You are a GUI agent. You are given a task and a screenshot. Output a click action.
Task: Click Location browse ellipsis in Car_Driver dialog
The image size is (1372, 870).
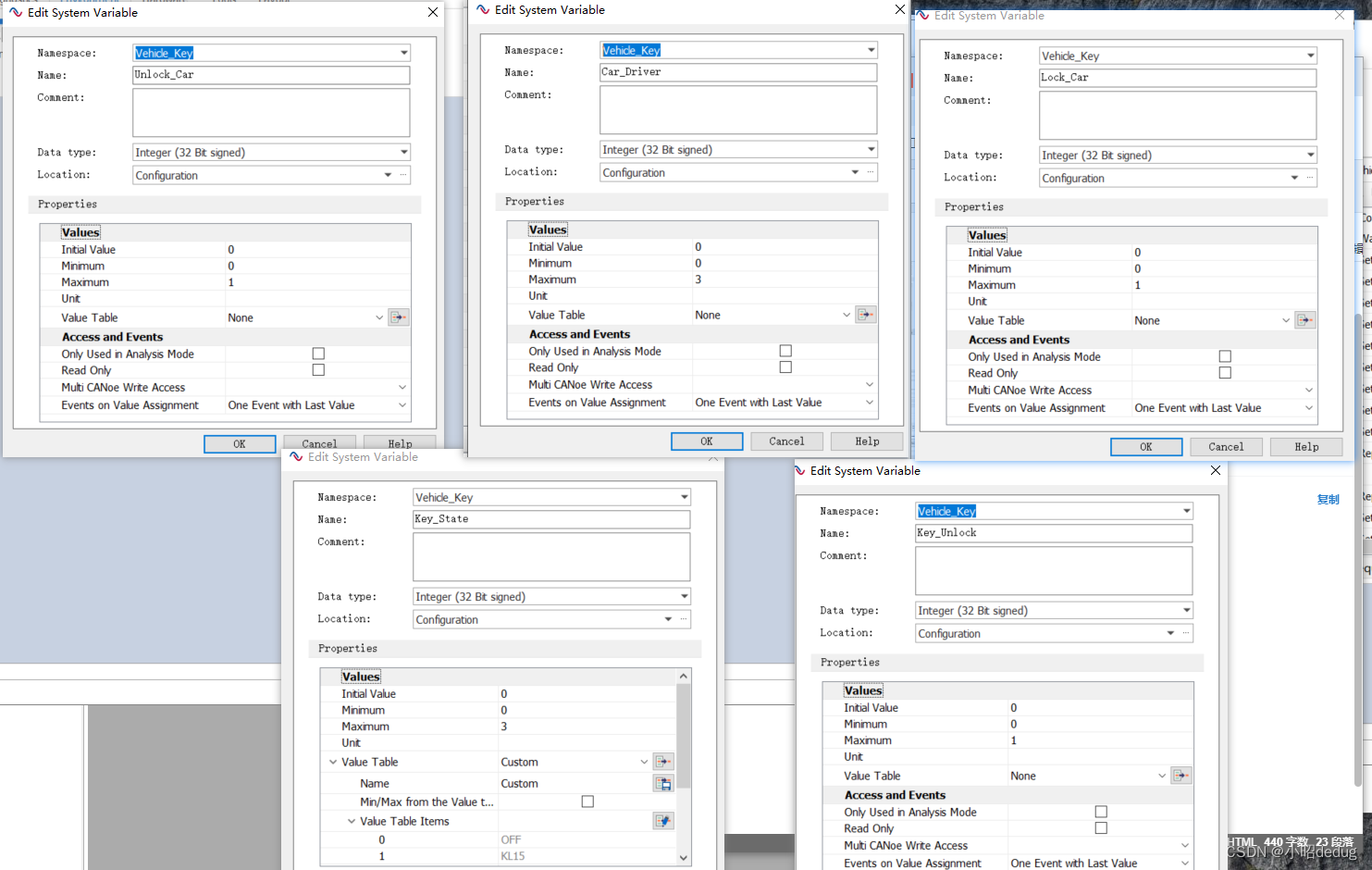871,172
